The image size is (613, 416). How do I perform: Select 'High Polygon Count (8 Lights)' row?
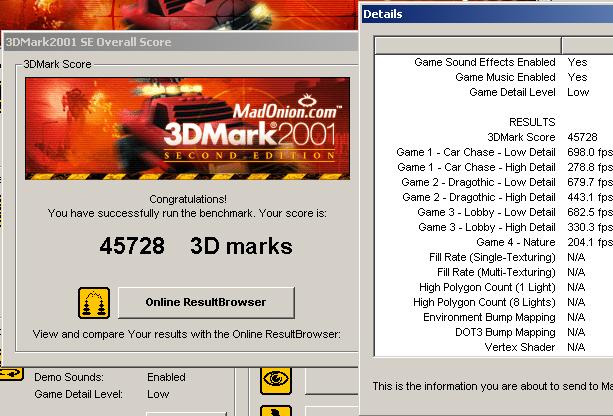[494, 302]
